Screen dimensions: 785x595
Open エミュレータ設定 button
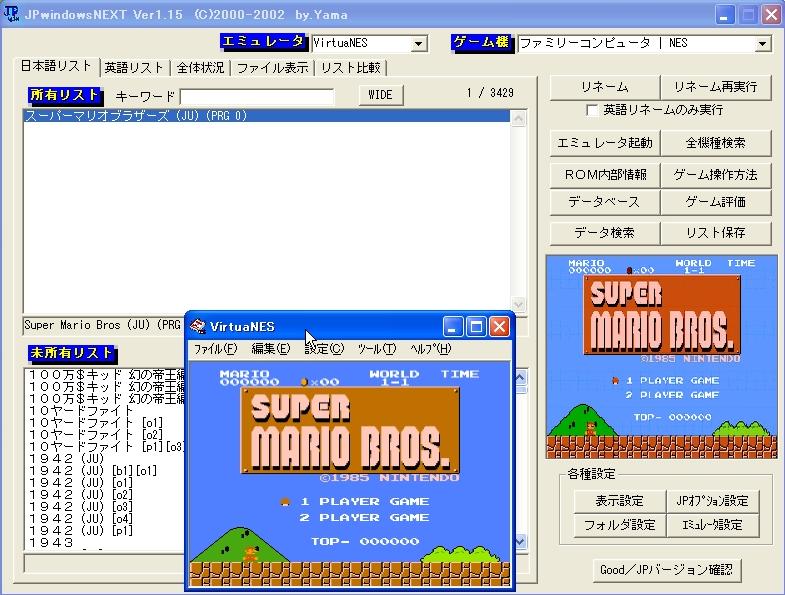click(x=713, y=525)
